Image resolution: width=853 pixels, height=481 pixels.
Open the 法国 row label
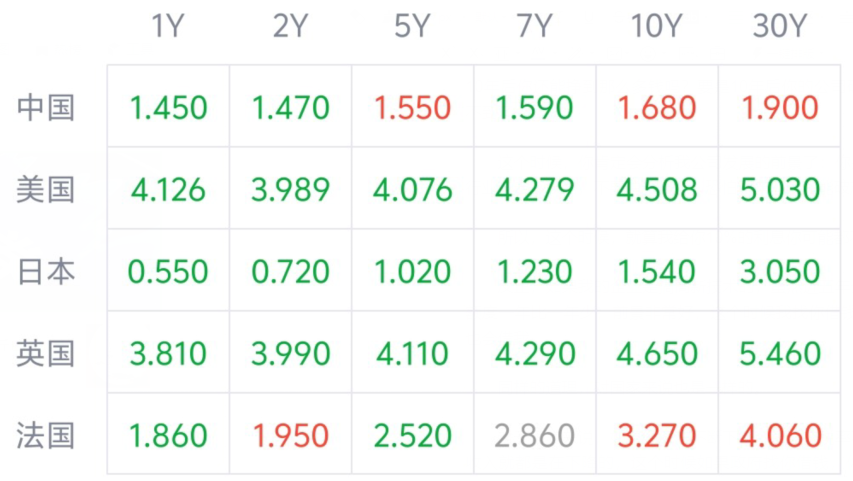pos(46,436)
